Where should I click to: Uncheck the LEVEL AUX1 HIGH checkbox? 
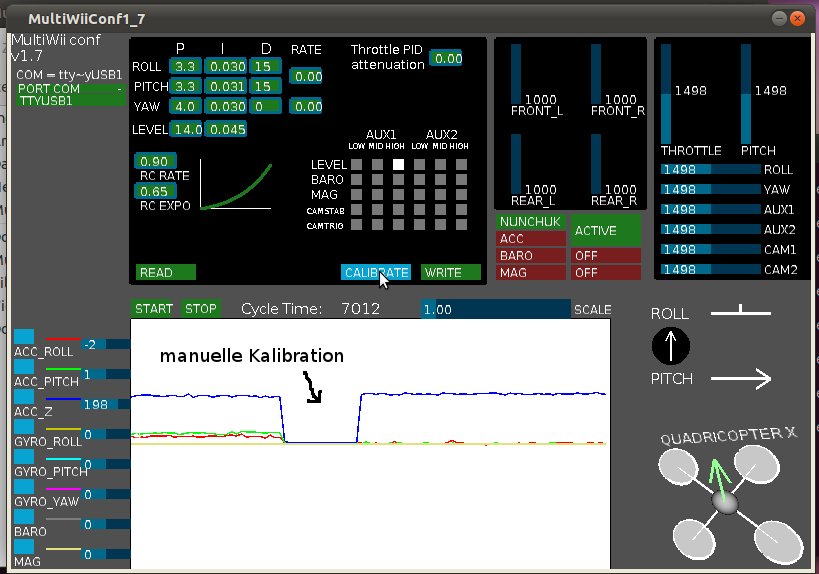click(398, 165)
